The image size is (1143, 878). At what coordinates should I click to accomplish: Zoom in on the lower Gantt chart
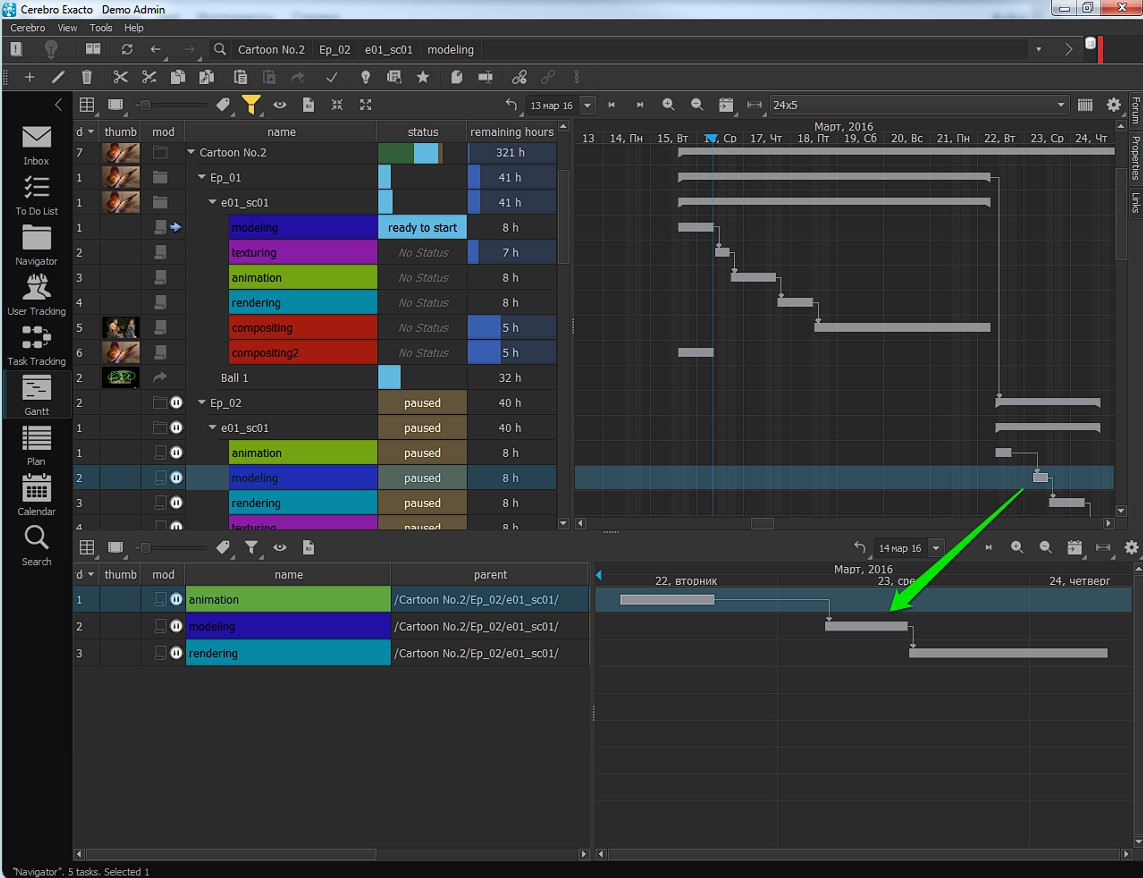point(1017,548)
